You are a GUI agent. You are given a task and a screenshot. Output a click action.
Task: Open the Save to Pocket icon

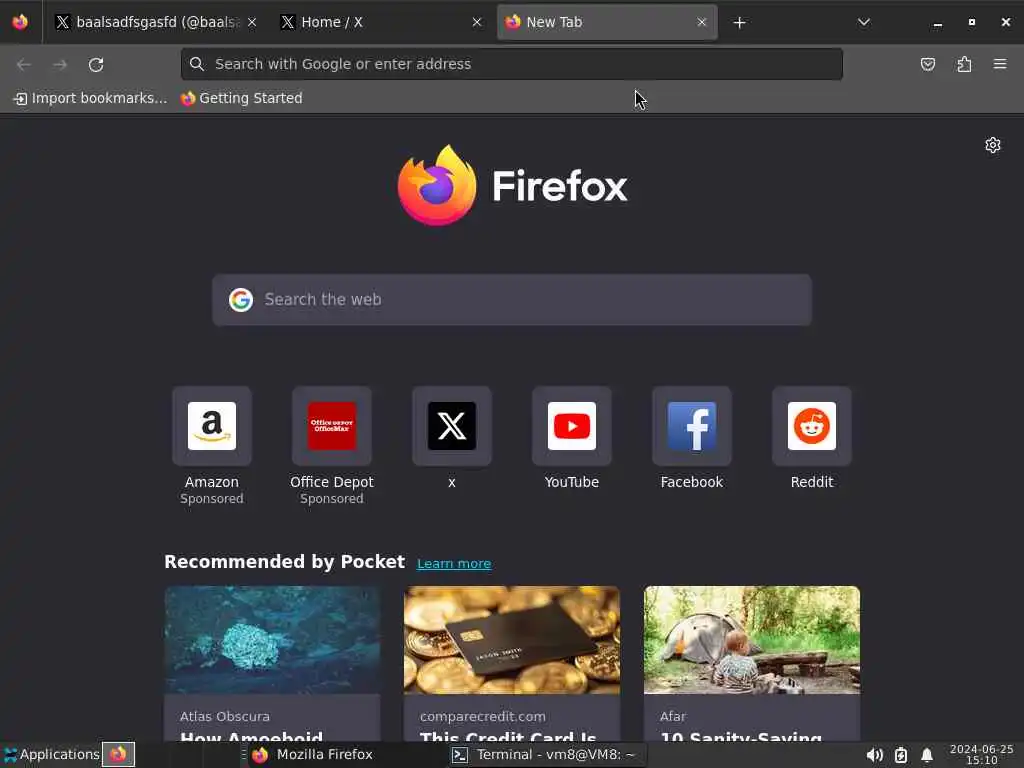pos(927,64)
